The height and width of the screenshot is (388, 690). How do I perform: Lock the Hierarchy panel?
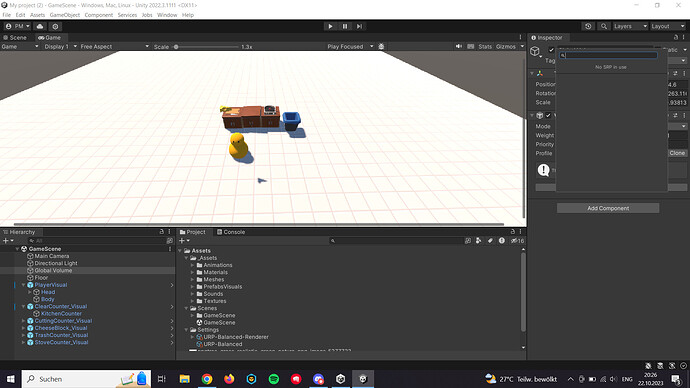pyautogui.click(x=161, y=231)
